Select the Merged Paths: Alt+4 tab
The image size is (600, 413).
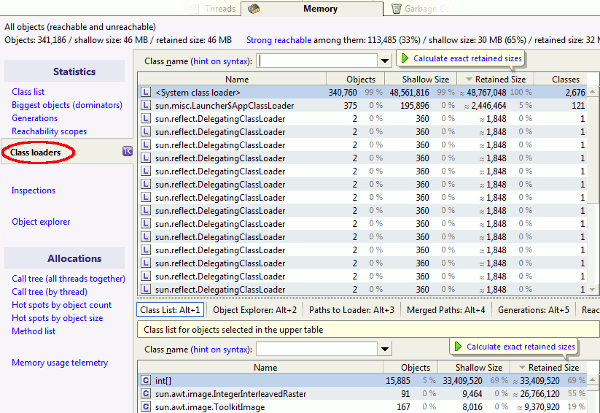[446, 310]
